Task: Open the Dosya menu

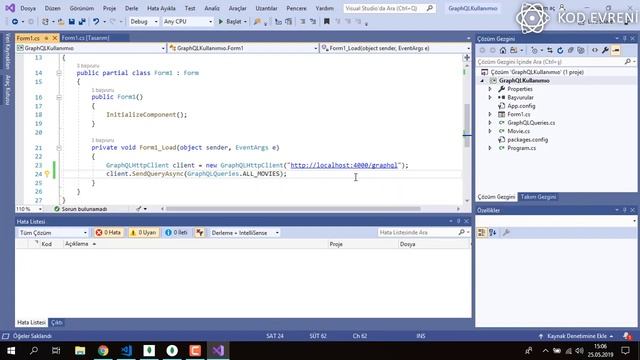Action: point(28,8)
